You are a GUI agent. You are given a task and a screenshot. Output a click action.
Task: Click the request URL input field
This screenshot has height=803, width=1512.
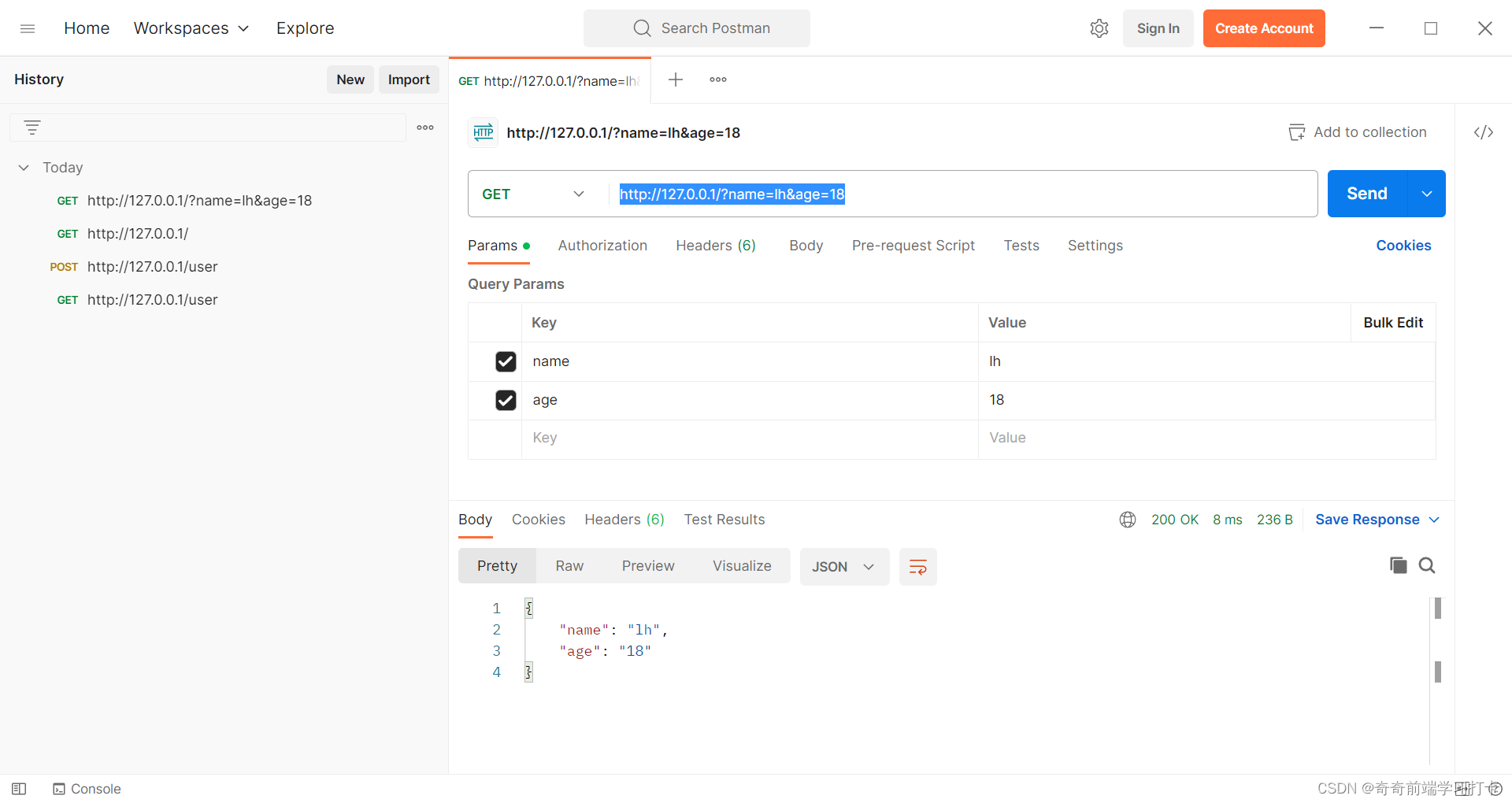click(x=962, y=194)
